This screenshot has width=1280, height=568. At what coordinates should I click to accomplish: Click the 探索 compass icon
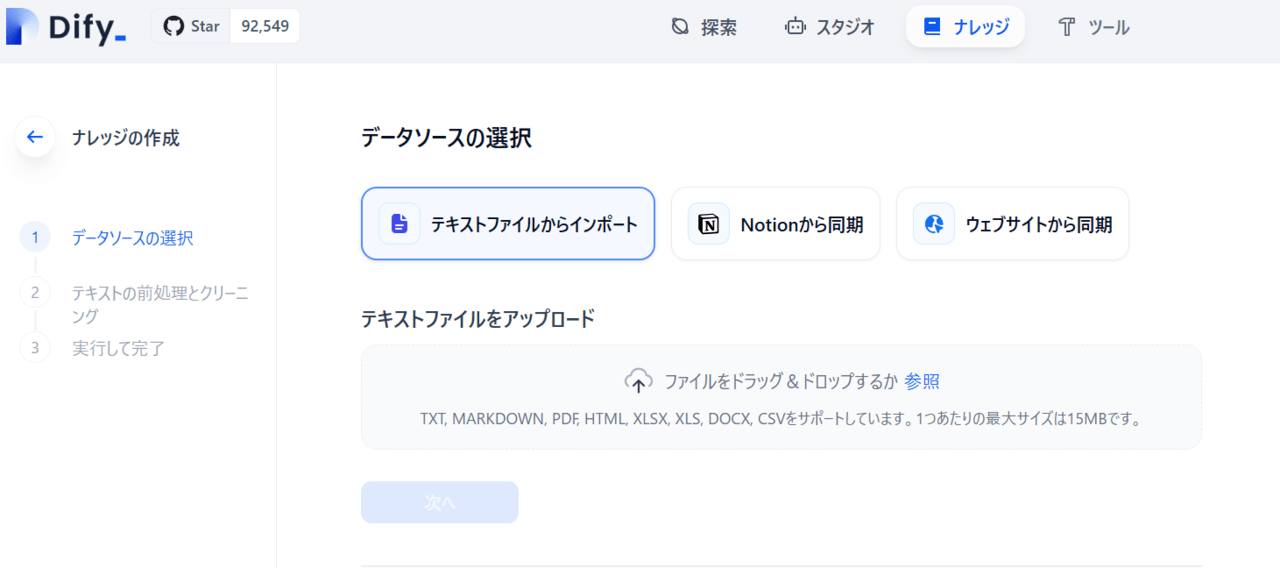680,27
